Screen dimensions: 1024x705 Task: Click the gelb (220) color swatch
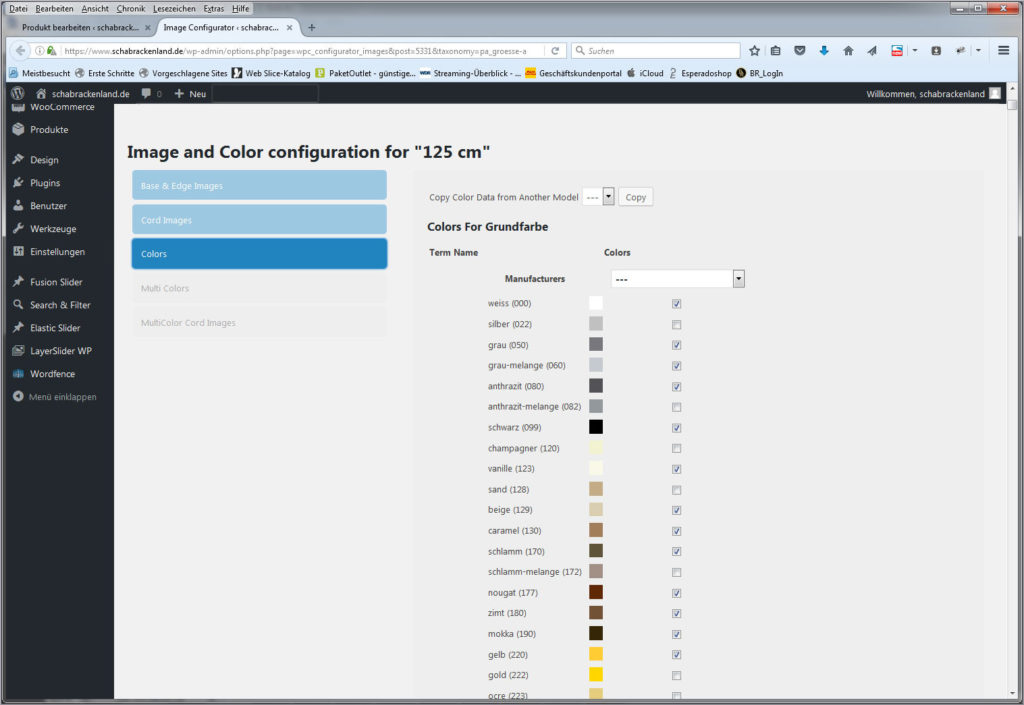596,654
